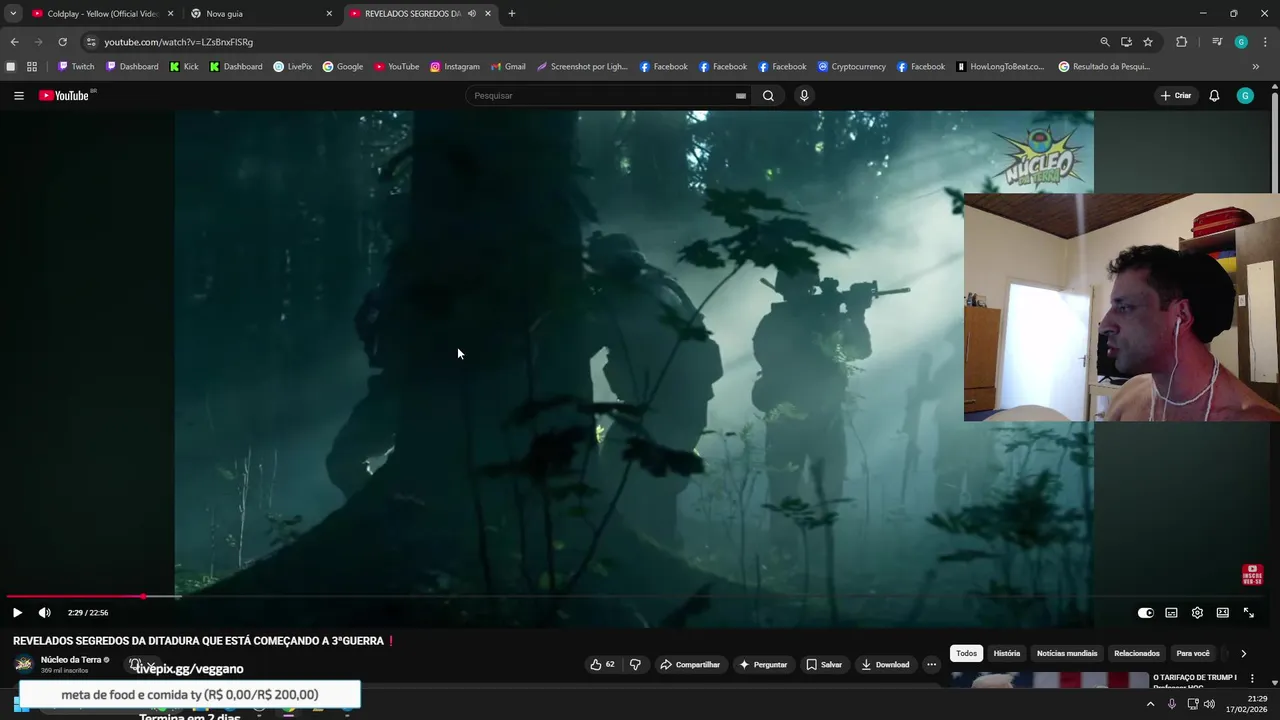The width and height of the screenshot is (1280, 720).
Task: Bookmark this page with the star icon
Action: [1148, 42]
